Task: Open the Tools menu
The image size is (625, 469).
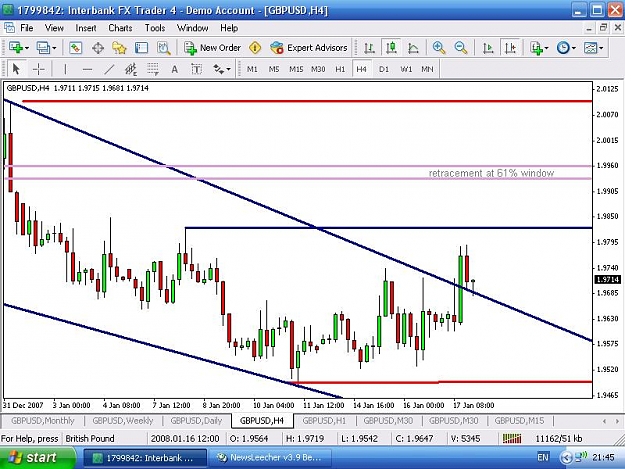Action: pos(155,28)
